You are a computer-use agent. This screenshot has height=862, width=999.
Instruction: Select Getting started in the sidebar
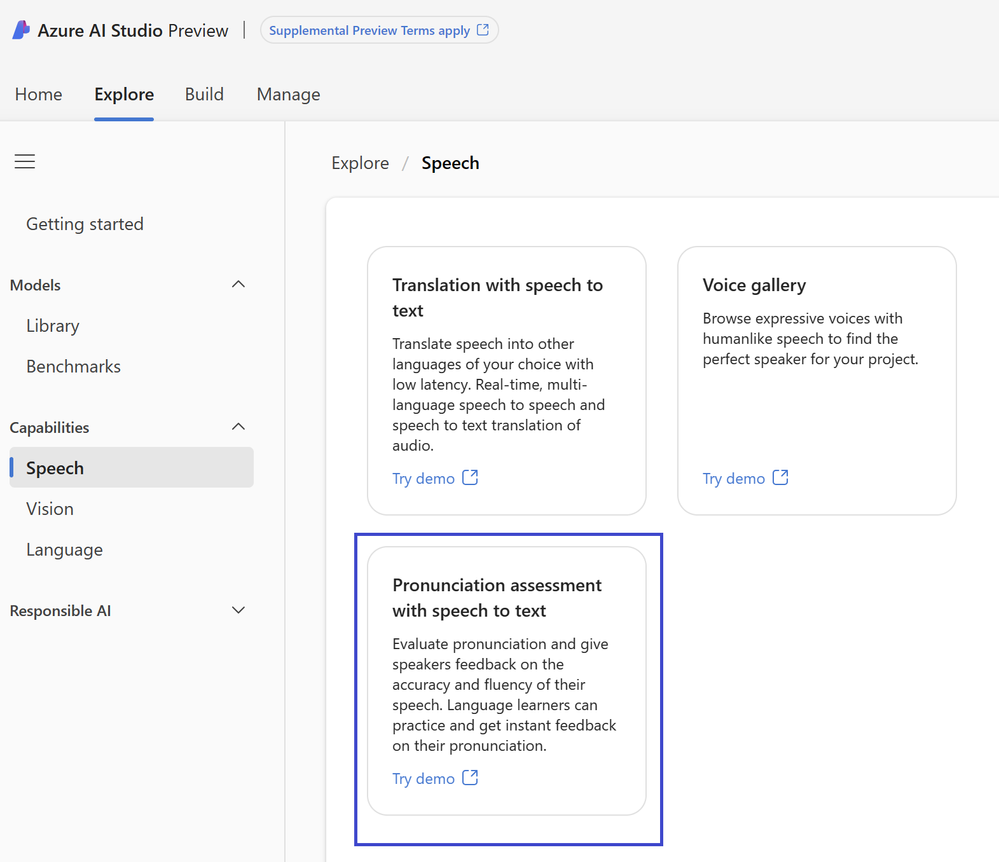[x=85, y=224]
